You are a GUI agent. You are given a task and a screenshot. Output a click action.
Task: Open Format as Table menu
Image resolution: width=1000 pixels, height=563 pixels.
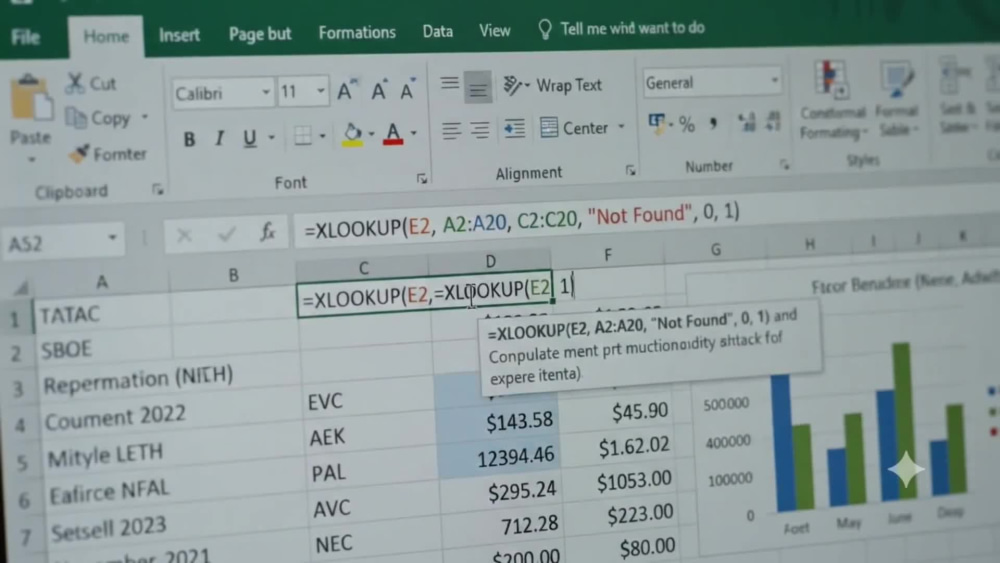[897, 100]
